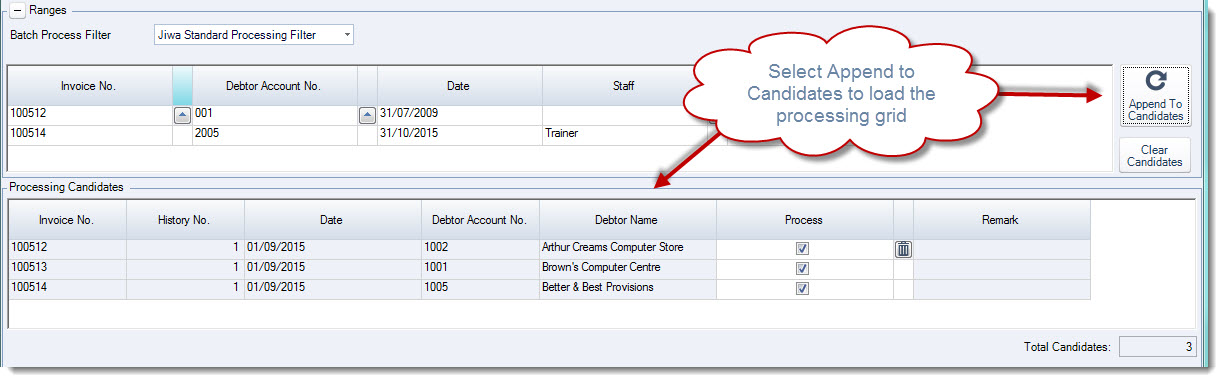Screen dimensions: 1223x382
Task: Open the Batch Process Filter dropdown
Action: click(x=347, y=35)
